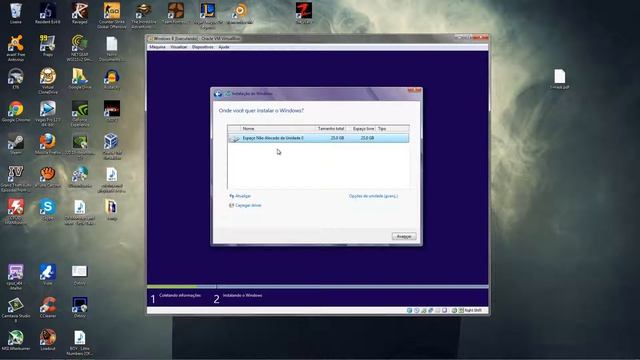This screenshot has width=640, height=360.
Task: Launch MSI Afterburner shortcut
Action: pyautogui.click(x=16, y=340)
